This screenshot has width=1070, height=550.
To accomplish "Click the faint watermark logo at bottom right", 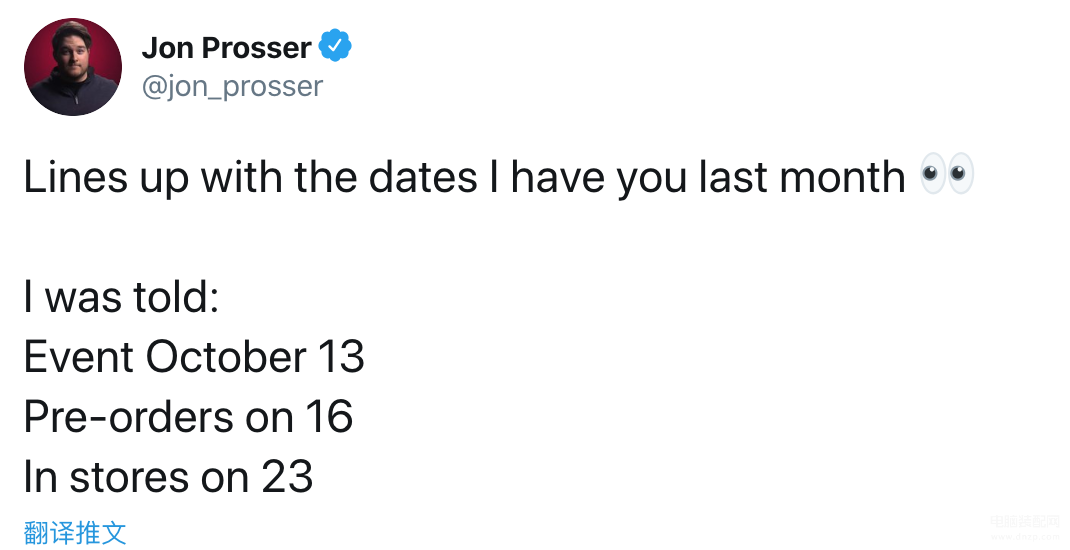I will coord(1024,527).
